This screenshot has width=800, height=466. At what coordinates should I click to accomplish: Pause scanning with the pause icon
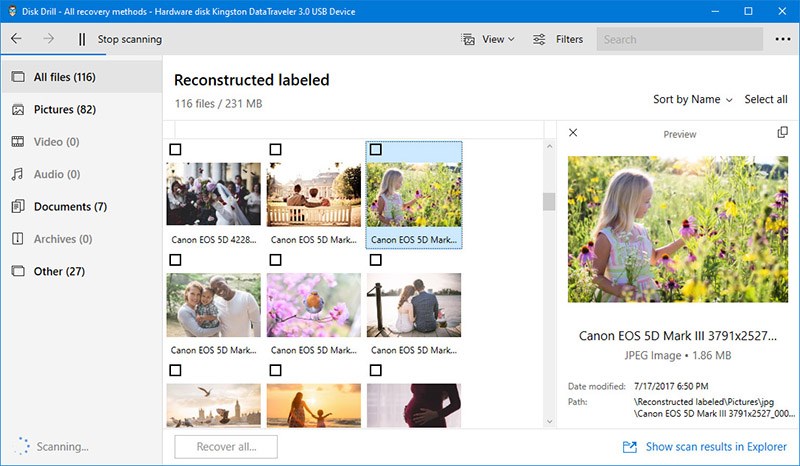(x=82, y=39)
